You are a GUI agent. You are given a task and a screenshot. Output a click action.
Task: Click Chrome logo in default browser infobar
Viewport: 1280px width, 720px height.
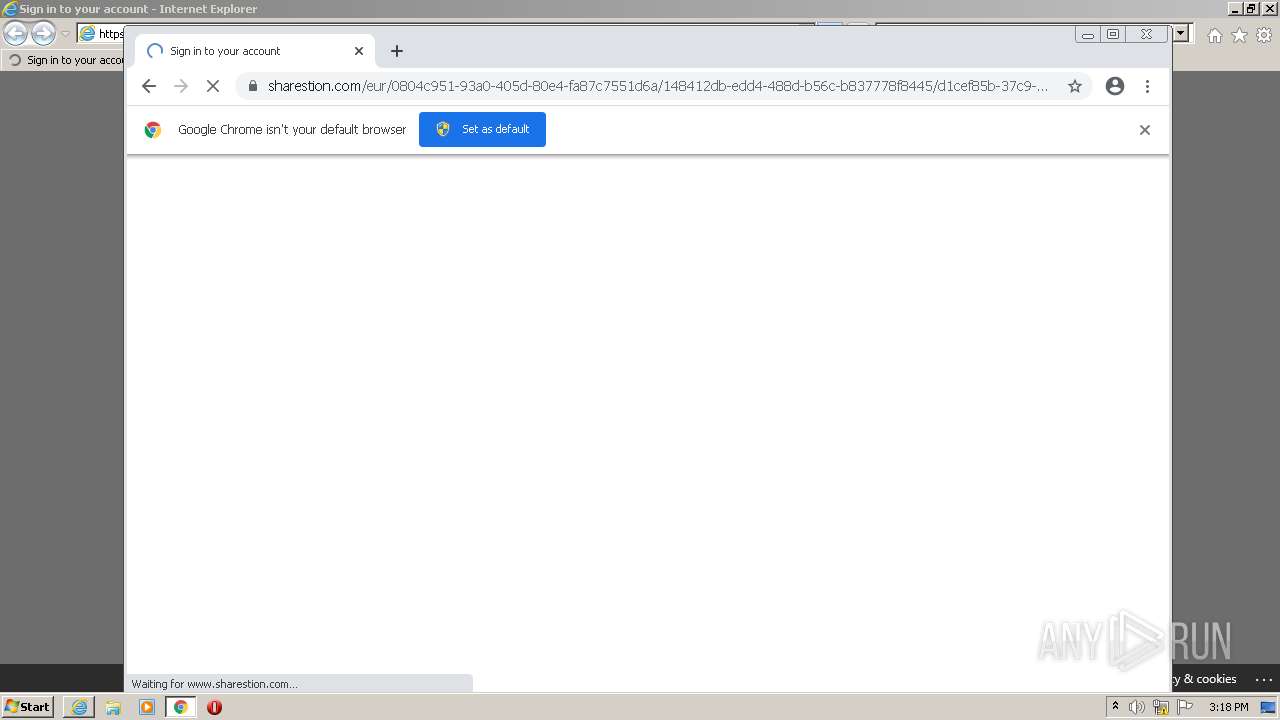(153, 130)
